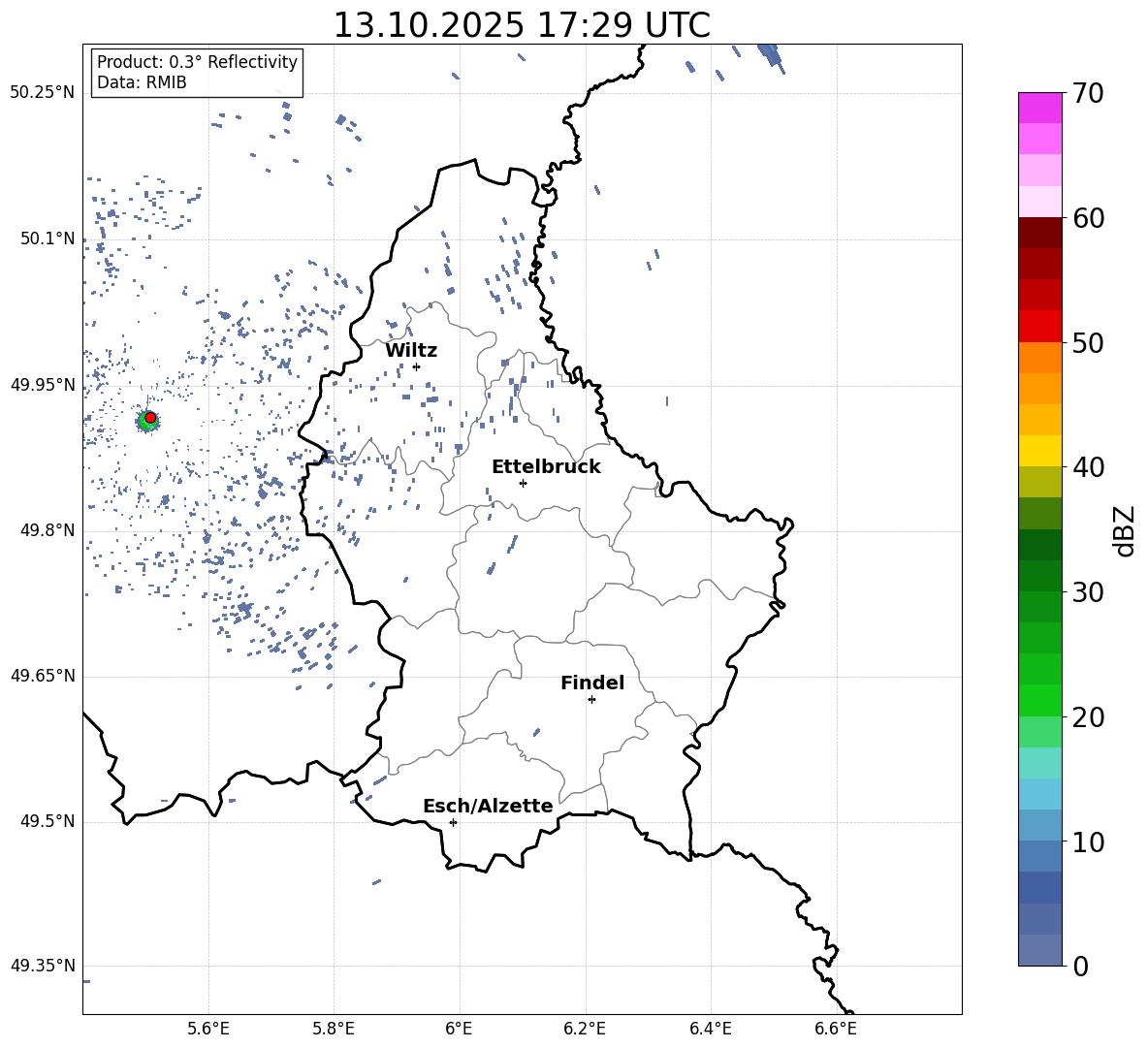Click the yellow 40 dBZ colorbar segment
The image size is (1148, 1048).
point(1040,451)
